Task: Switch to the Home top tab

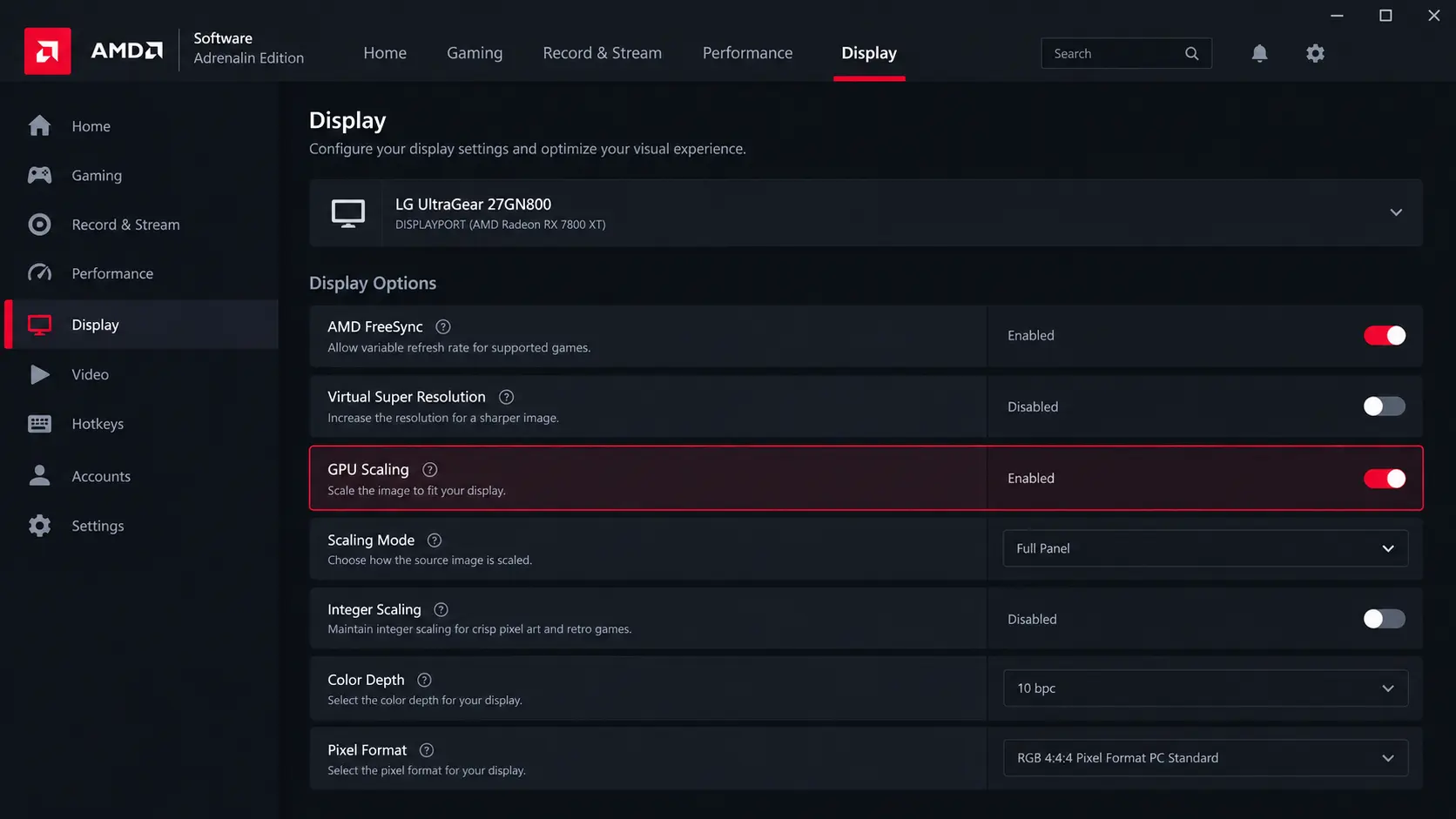Action: pyautogui.click(x=385, y=53)
